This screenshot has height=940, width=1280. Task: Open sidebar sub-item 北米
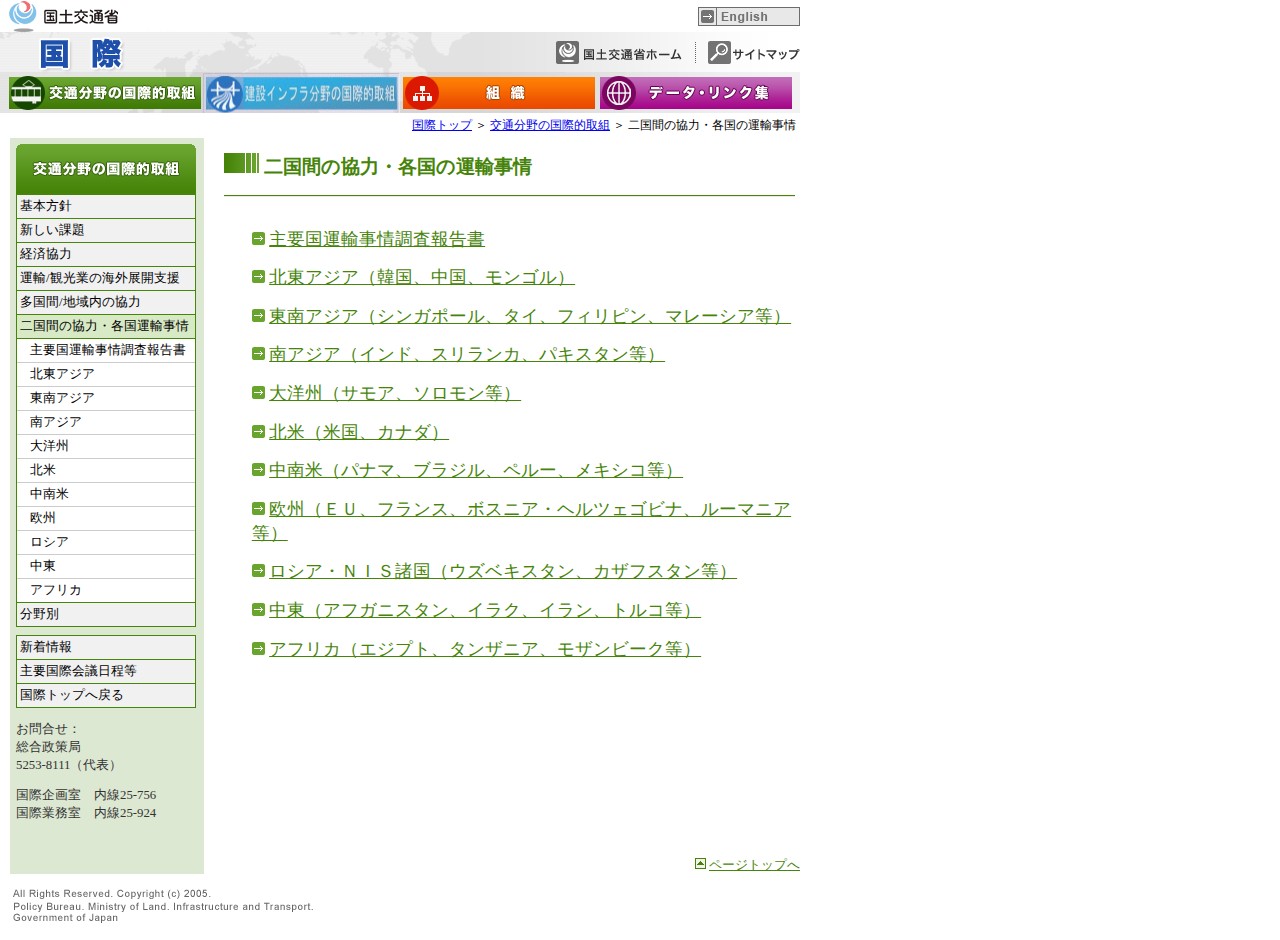106,470
